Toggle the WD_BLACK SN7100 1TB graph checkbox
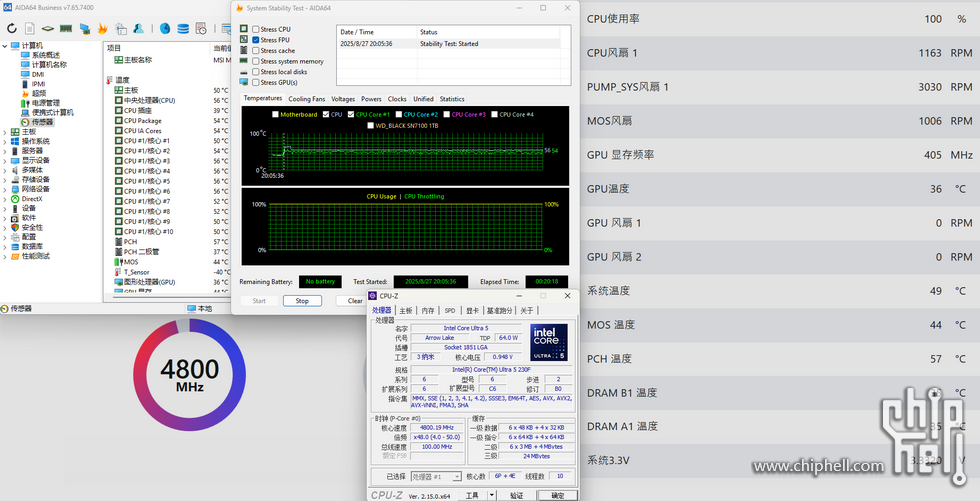Image resolution: width=980 pixels, height=501 pixels. (x=371, y=126)
